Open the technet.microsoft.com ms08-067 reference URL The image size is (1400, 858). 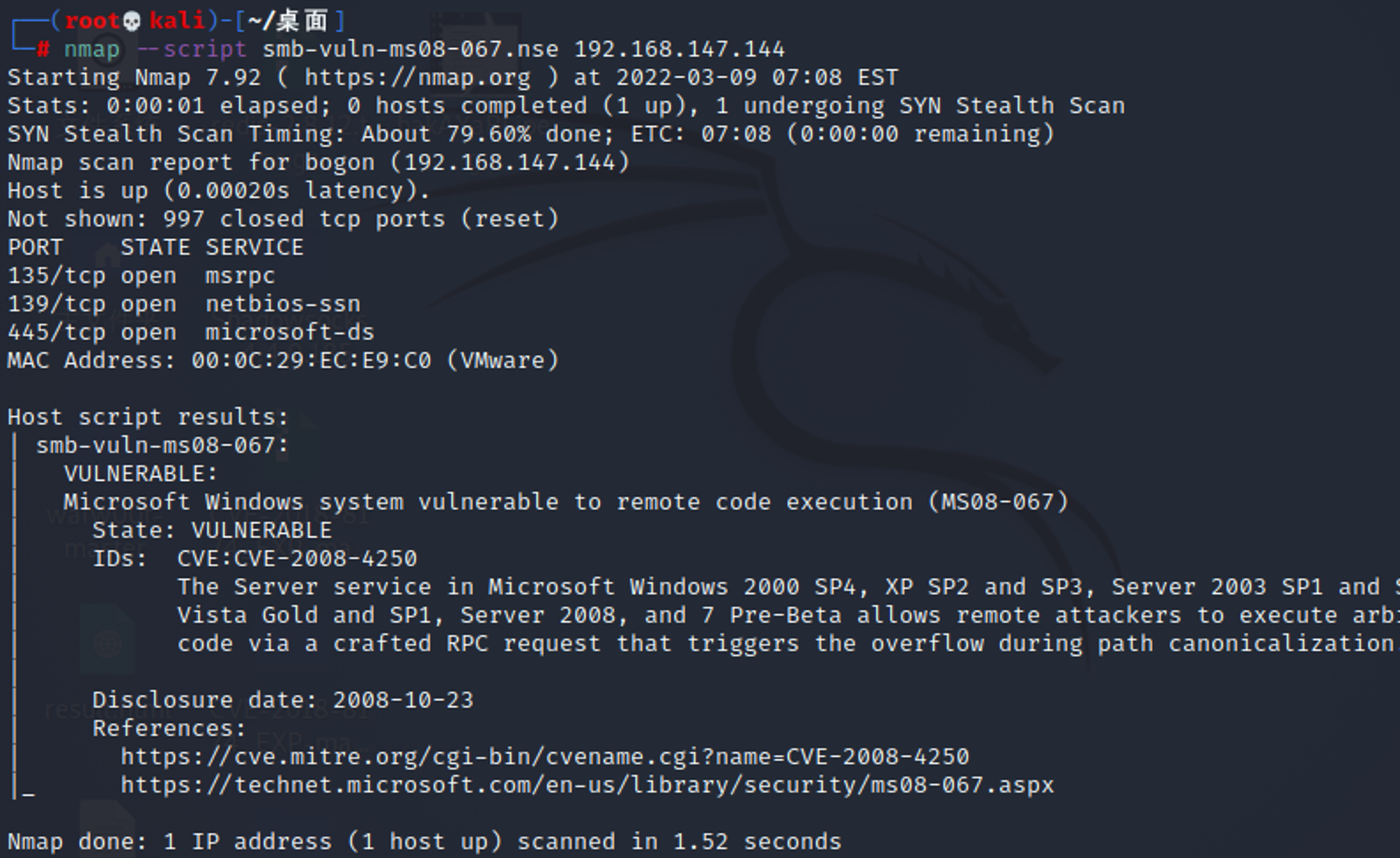click(587, 785)
